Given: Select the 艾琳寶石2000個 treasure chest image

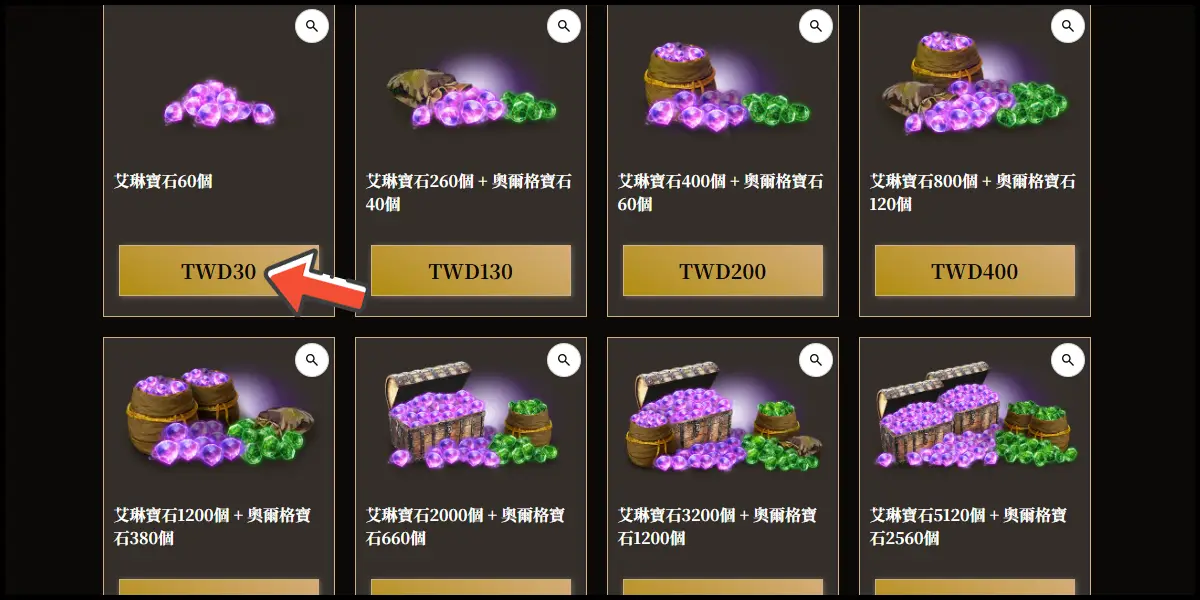Looking at the screenshot, I should pos(471,416).
